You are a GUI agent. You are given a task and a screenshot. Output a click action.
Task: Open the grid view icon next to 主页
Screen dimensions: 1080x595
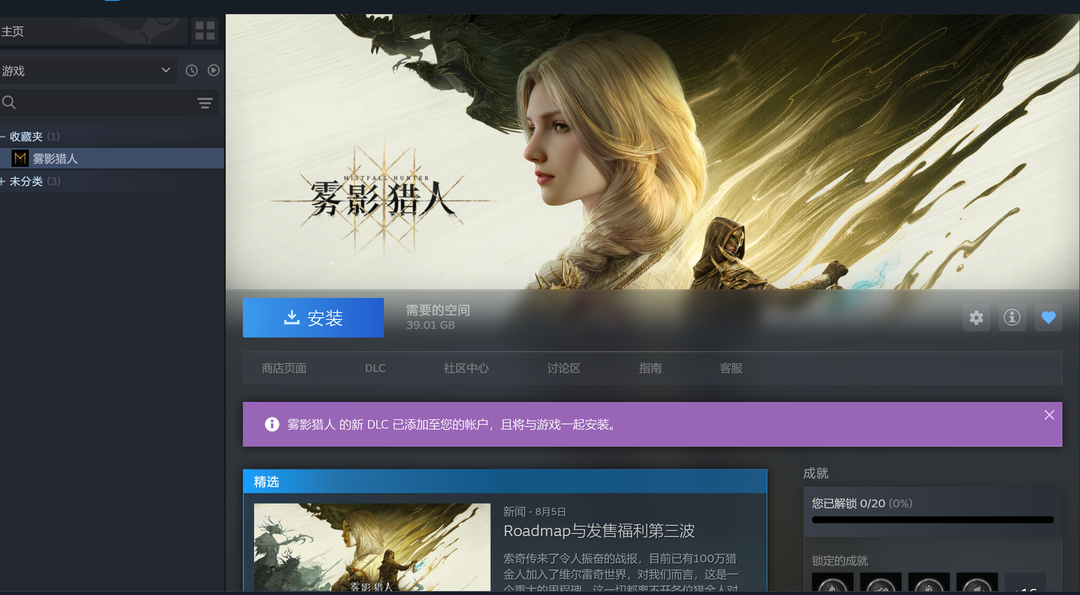205,31
